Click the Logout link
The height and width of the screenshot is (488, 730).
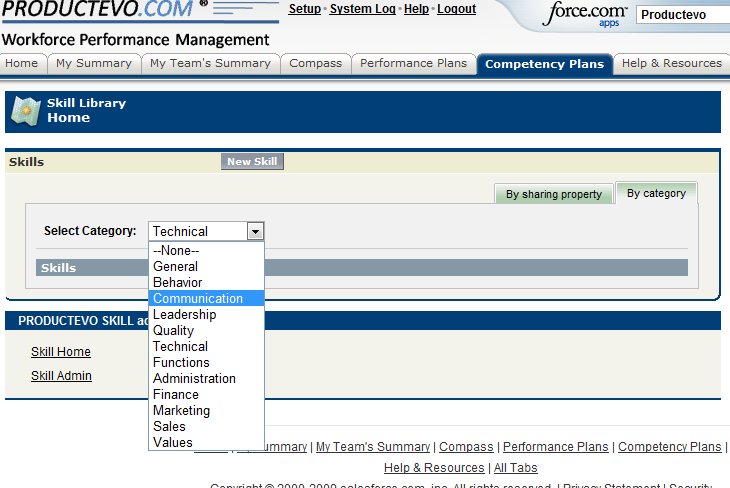[x=456, y=9]
